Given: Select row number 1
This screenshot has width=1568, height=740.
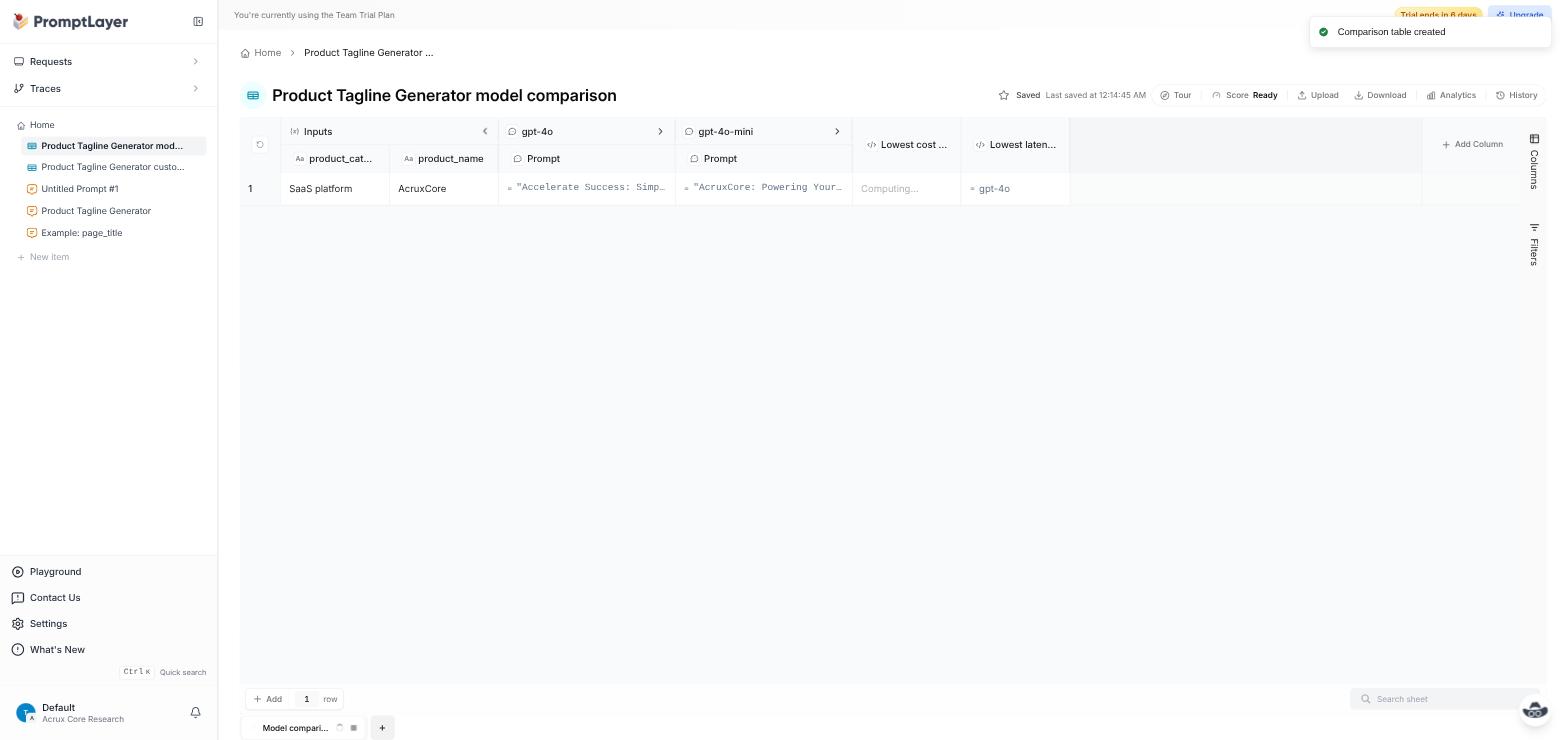Looking at the screenshot, I should tap(250, 189).
